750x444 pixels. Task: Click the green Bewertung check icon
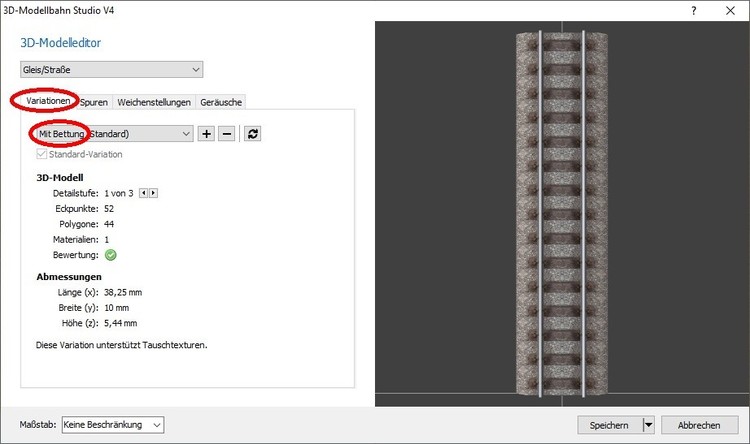[110, 255]
